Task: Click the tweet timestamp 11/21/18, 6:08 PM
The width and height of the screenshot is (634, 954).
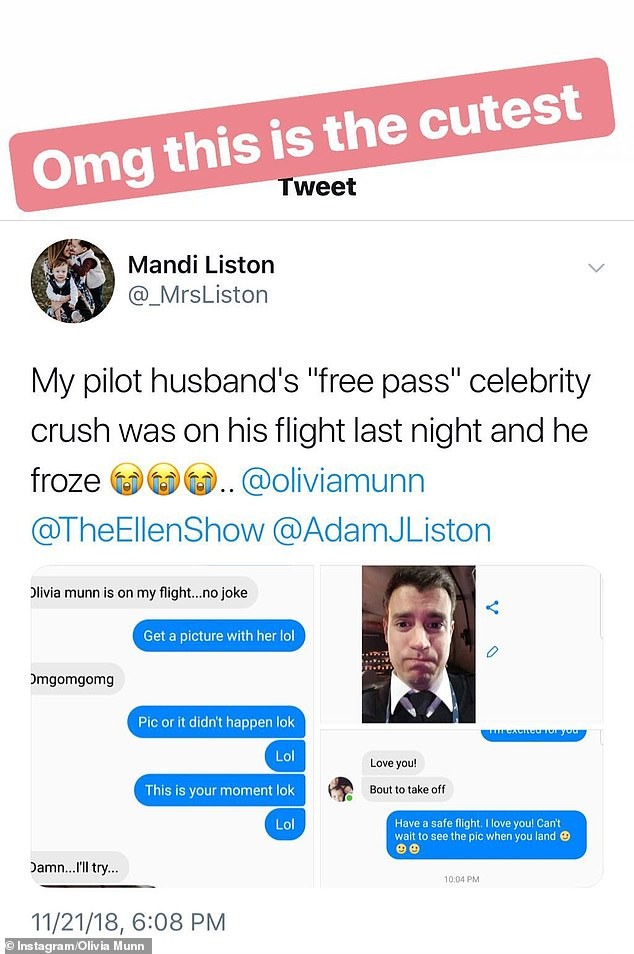Action: 128,922
